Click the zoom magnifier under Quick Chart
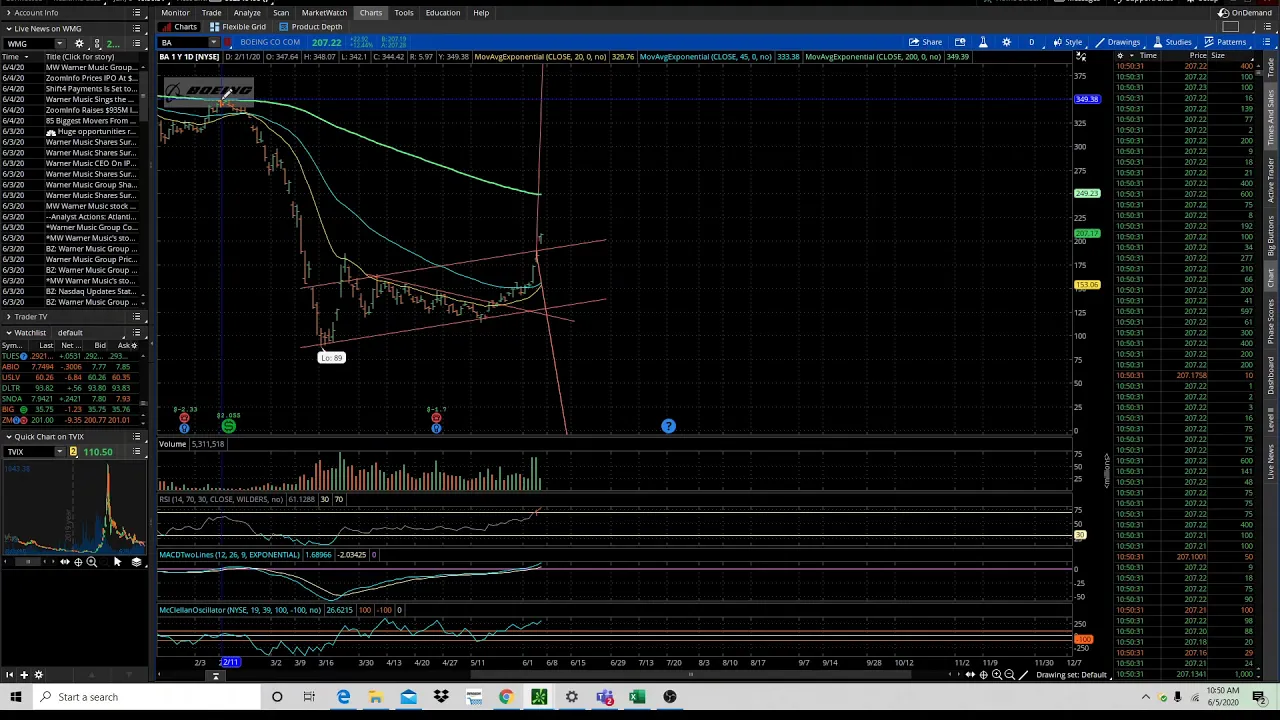1280x720 pixels. point(91,562)
